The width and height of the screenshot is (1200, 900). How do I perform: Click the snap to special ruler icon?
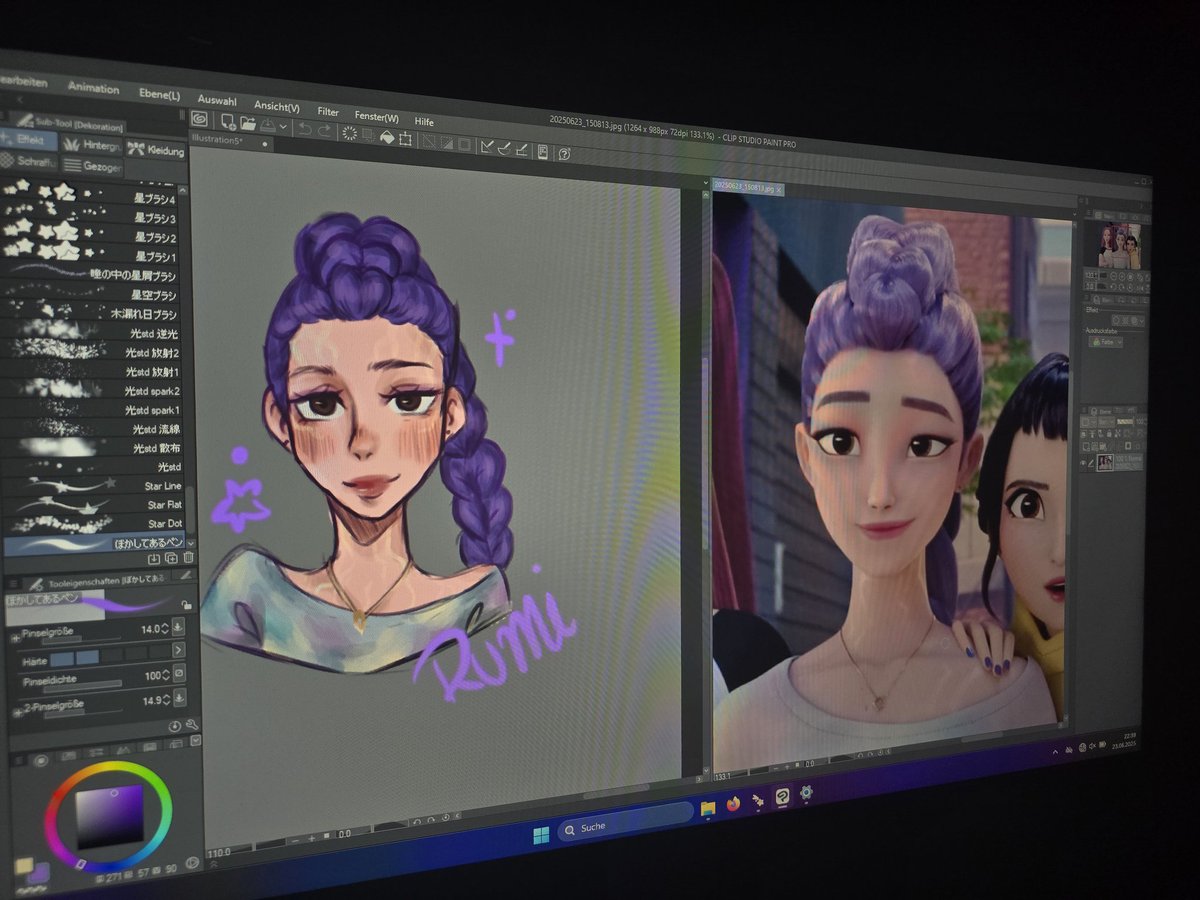pos(505,148)
